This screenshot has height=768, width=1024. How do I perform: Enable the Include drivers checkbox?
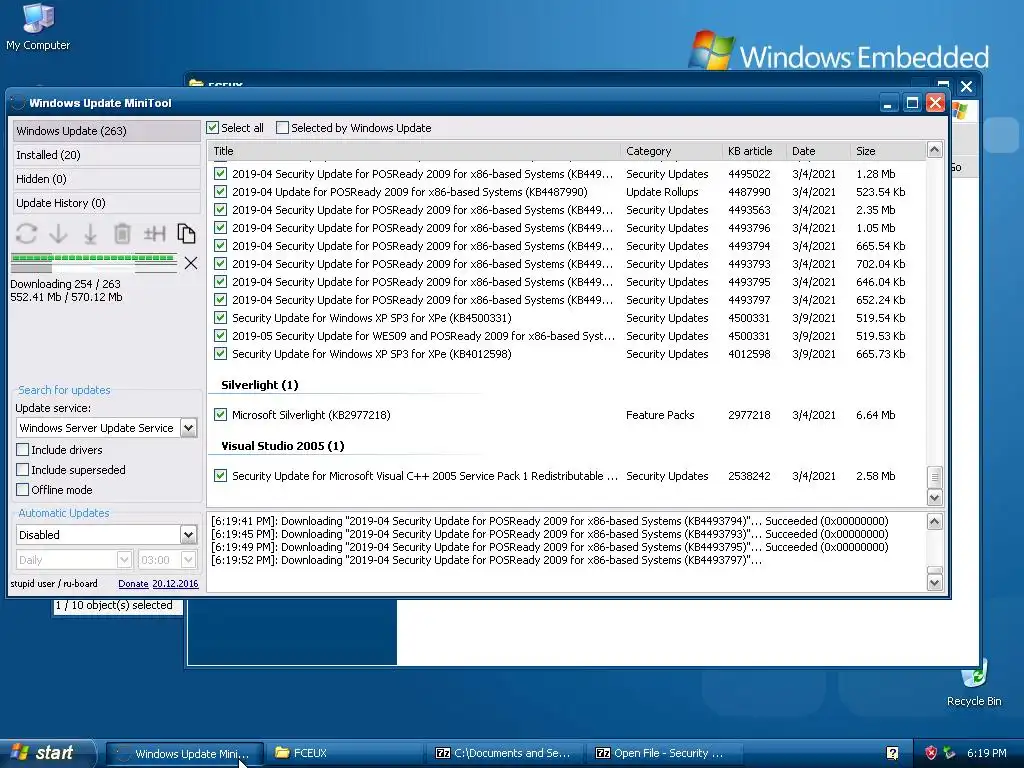point(23,450)
